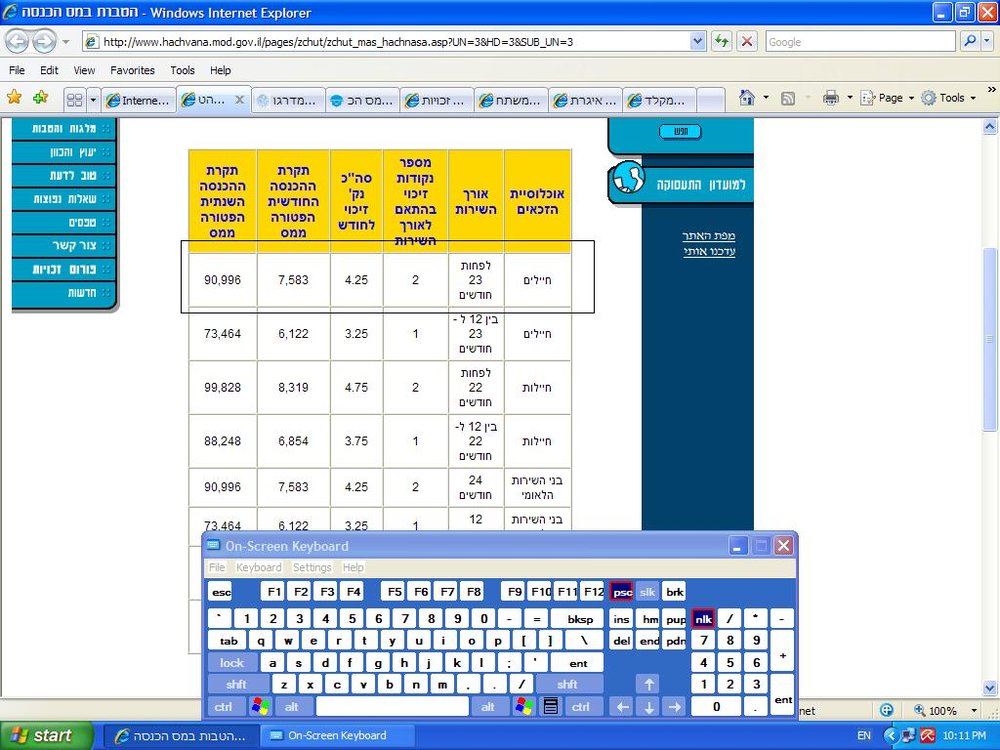Click the EN language indicator in taskbar
Viewport: 1000px width, 750px height.
864,735
